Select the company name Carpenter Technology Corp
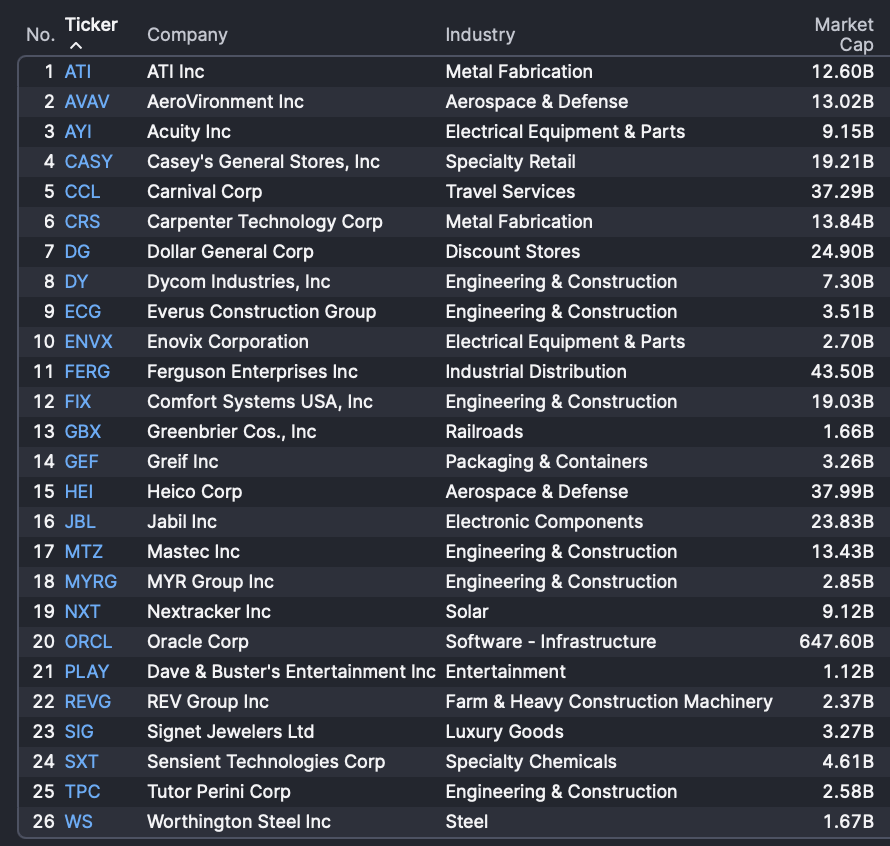 point(265,222)
